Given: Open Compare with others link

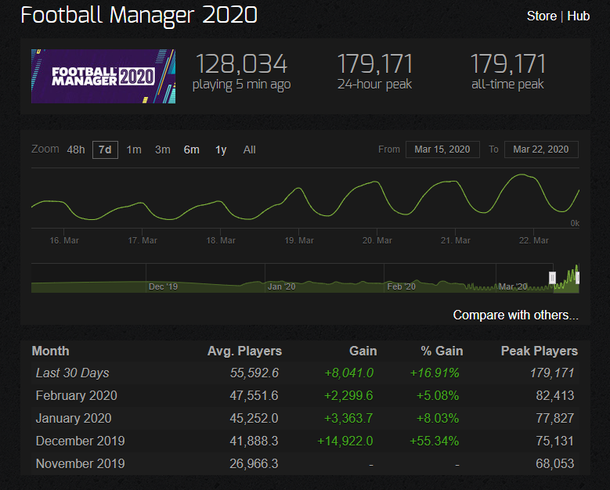Looking at the screenshot, I should coord(515,315).
